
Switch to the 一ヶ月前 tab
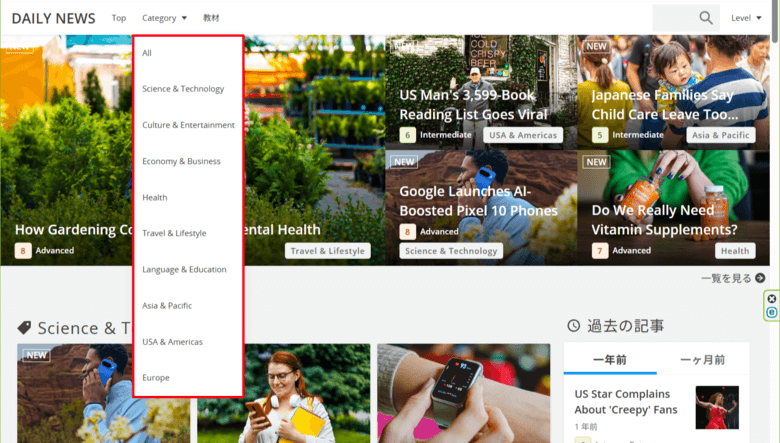pyautogui.click(x=702, y=360)
